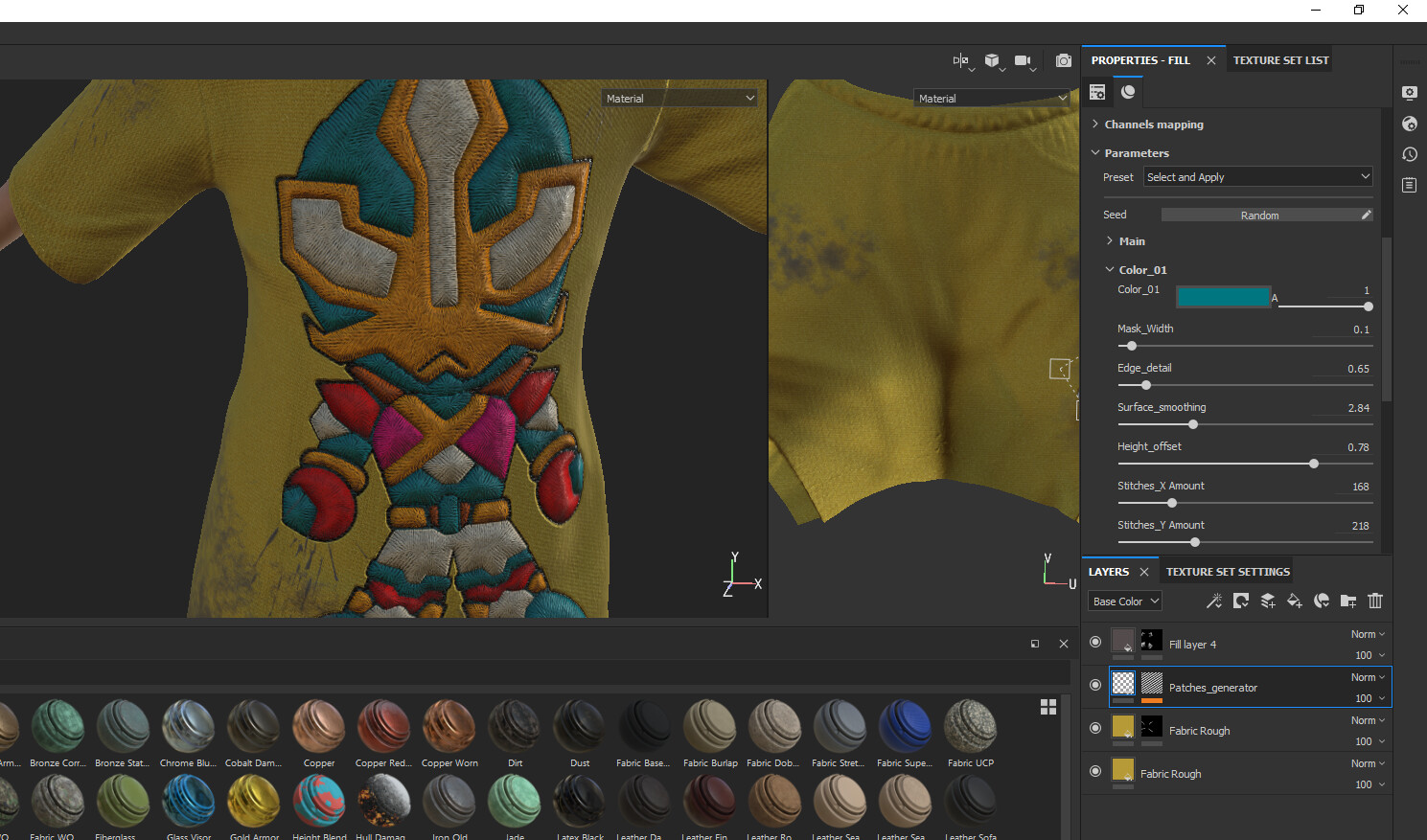Open the symmetry settings icon in viewport toolbar
The image size is (1427, 840).
click(961, 61)
